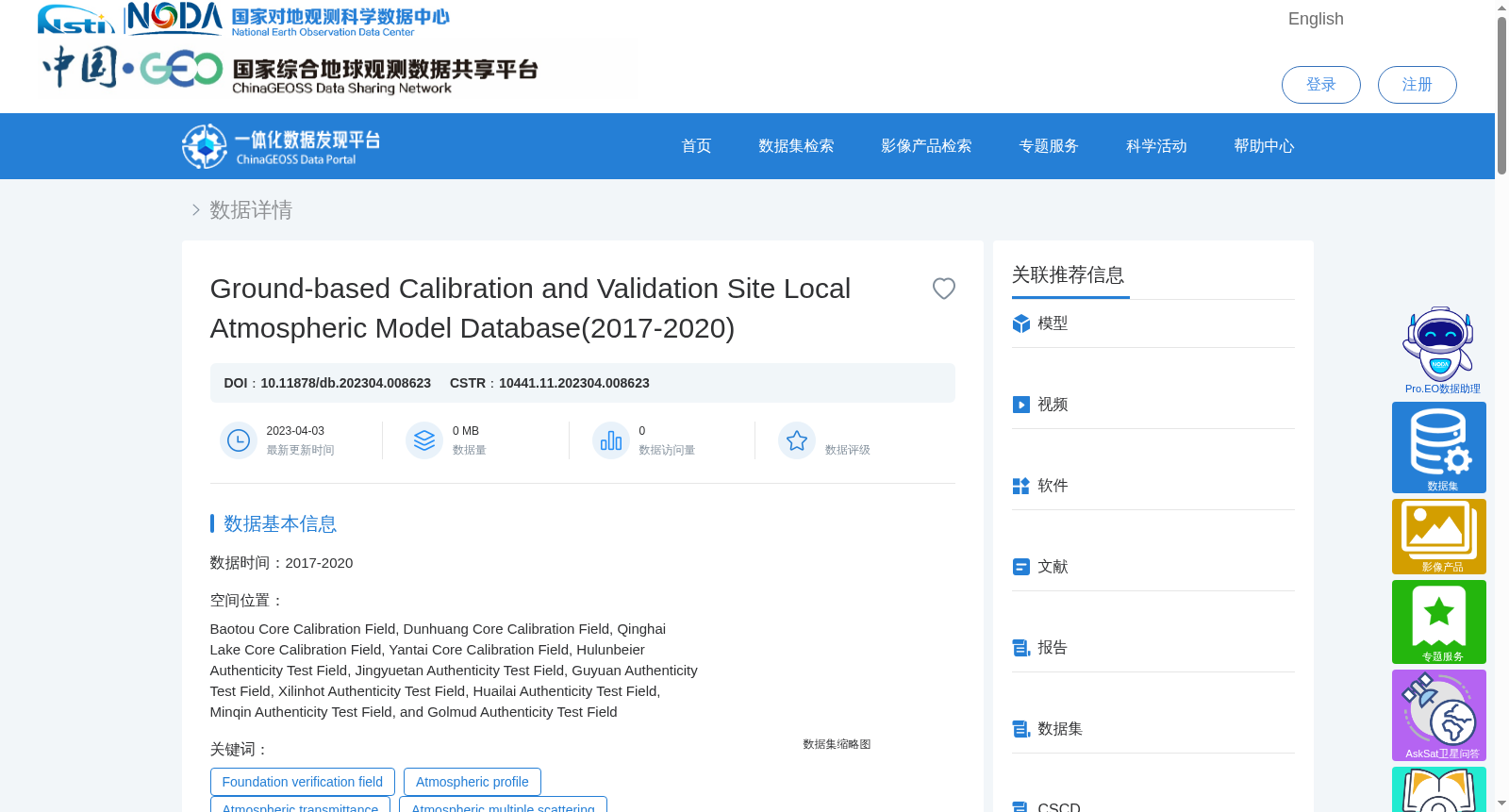Click the 数据基本信息 section heading
This screenshot has width=1509, height=812.
tap(280, 523)
